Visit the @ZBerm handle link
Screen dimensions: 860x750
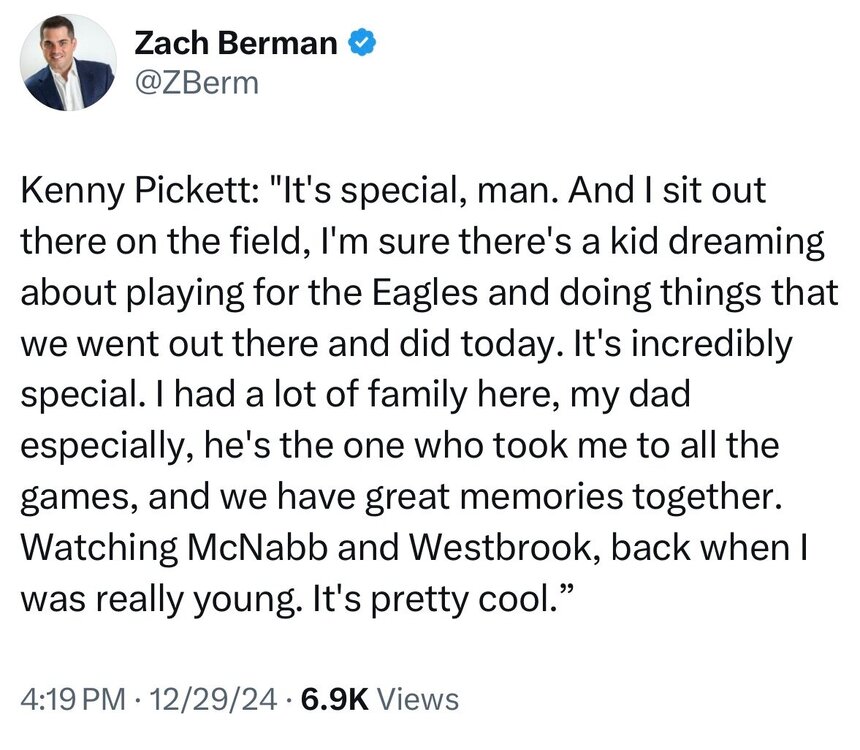pyautogui.click(x=196, y=83)
